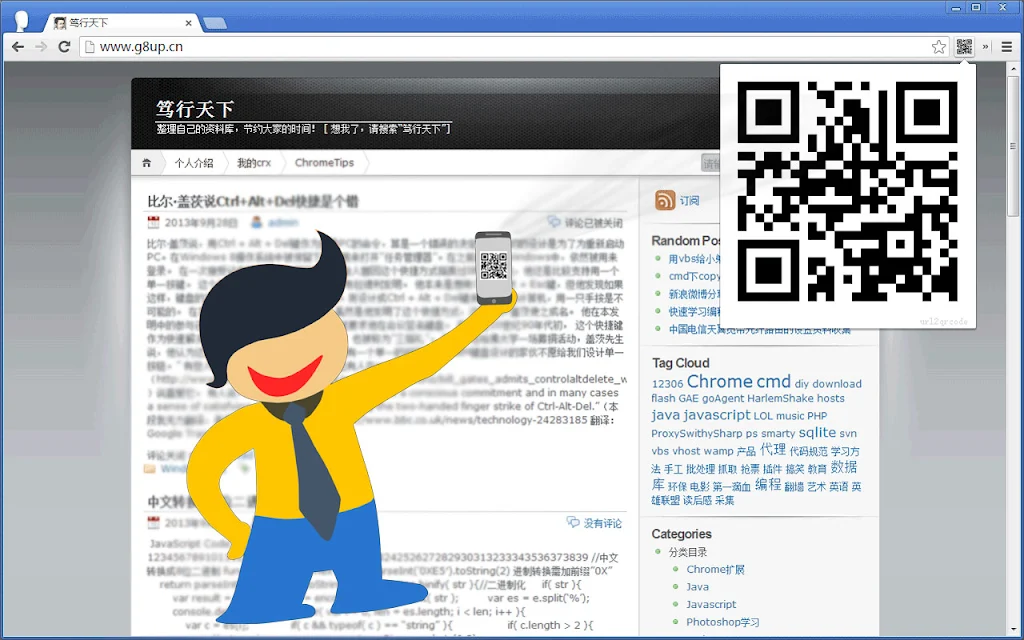The height and width of the screenshot is (640, 1024).
Task: Open the 编程 tag
Action: (x=767, y=485)
